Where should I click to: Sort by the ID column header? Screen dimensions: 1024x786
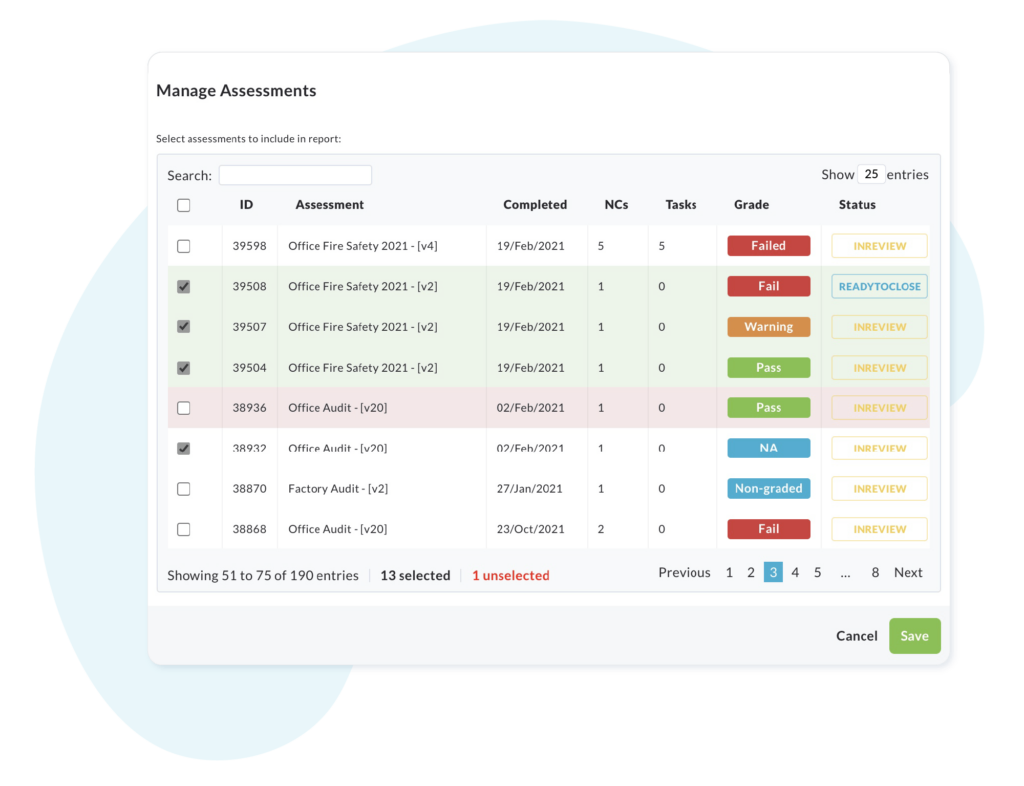[246, 204]
